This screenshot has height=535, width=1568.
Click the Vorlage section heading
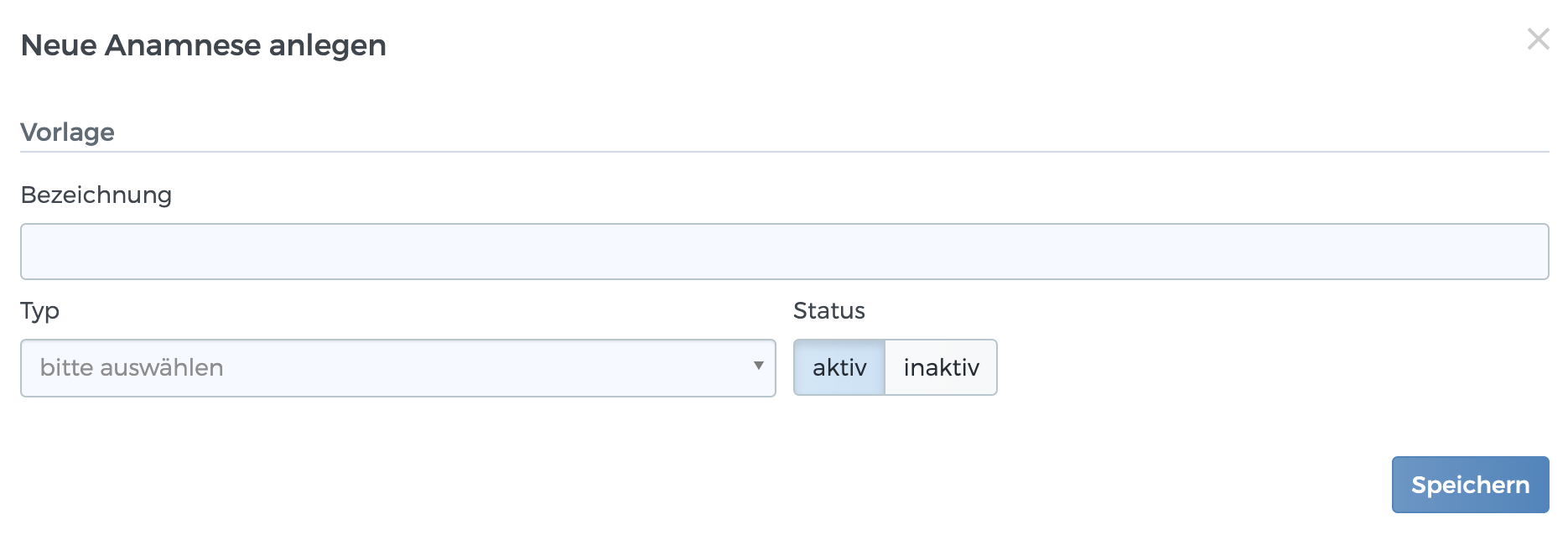click(68, 132)
